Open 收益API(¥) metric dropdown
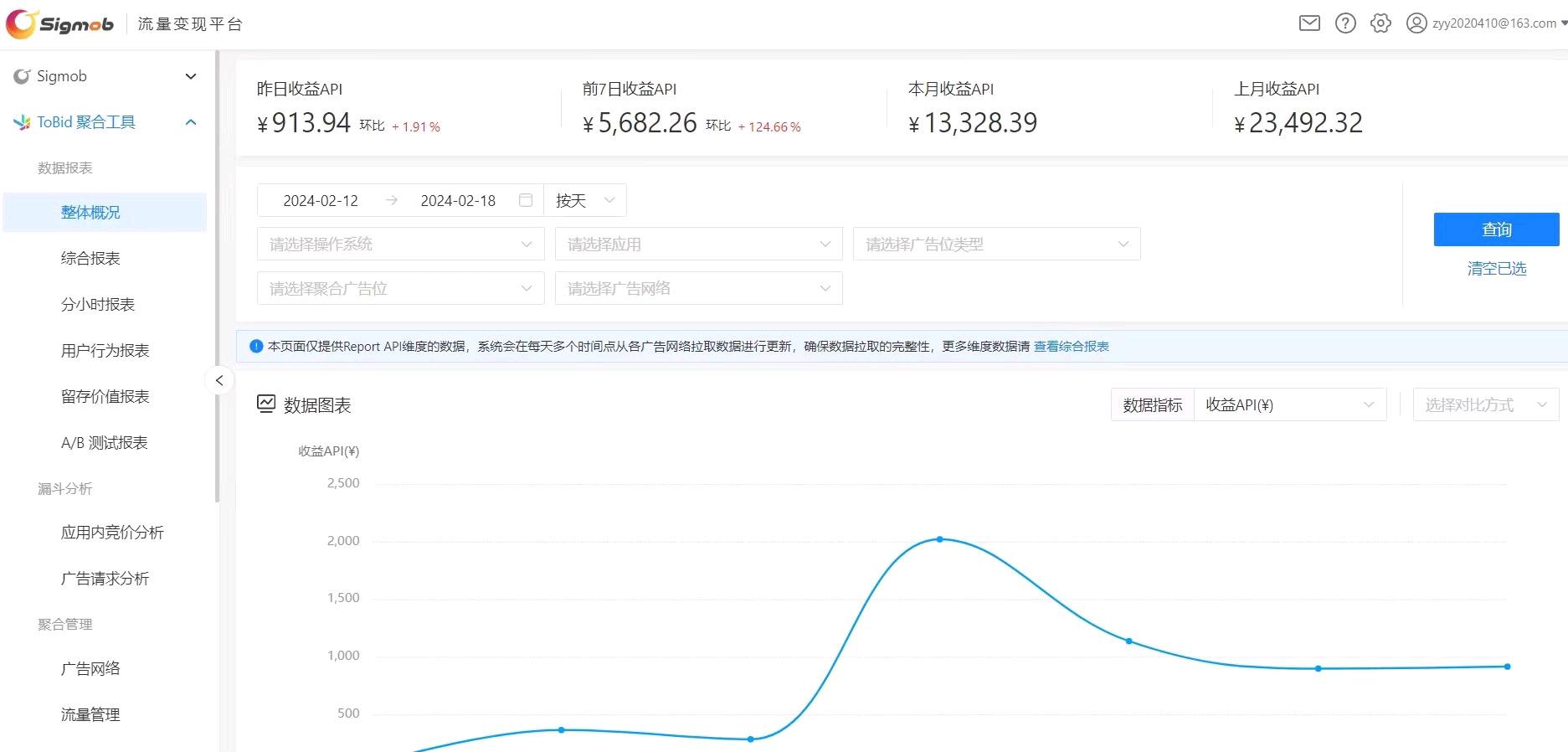 (x=1290, y=405)
